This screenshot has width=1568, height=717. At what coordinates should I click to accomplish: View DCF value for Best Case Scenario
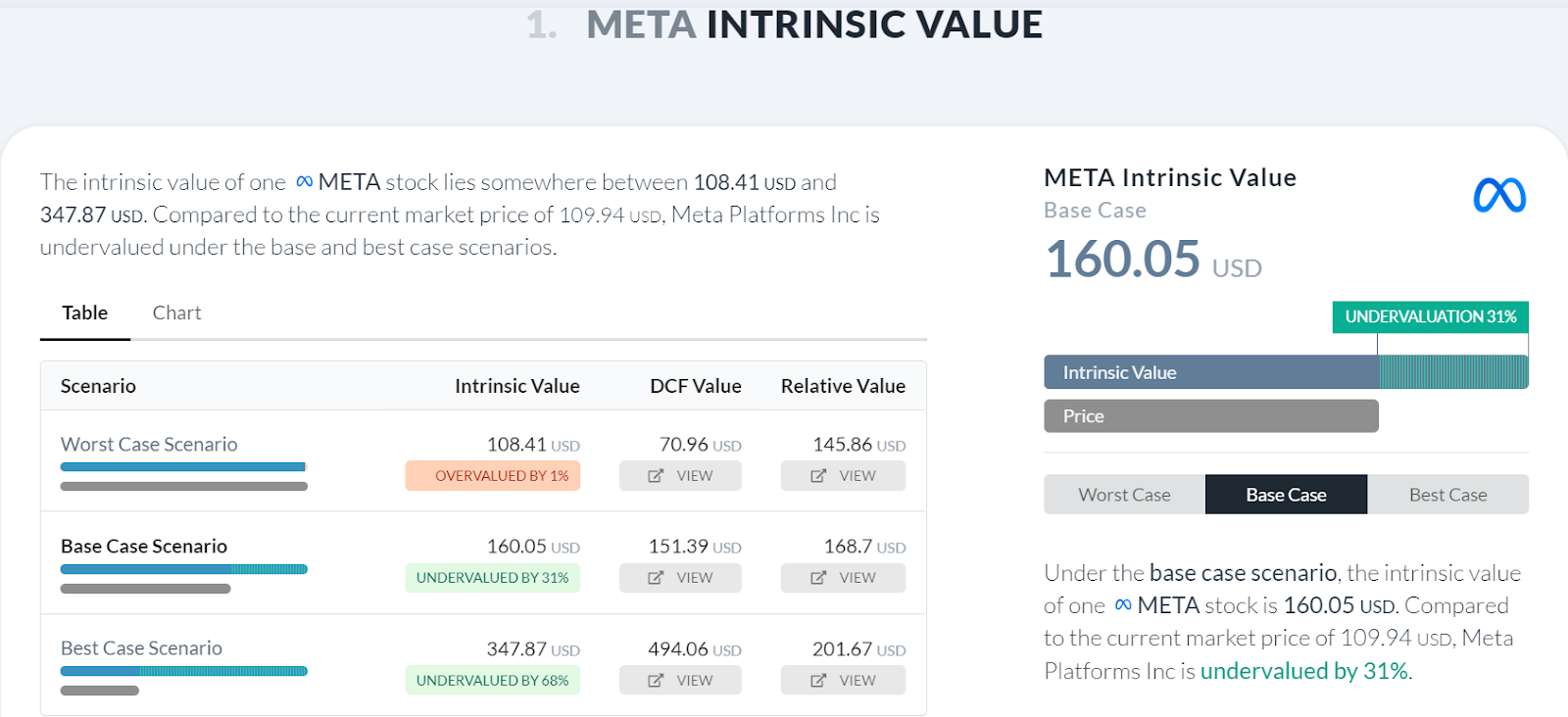680,680
